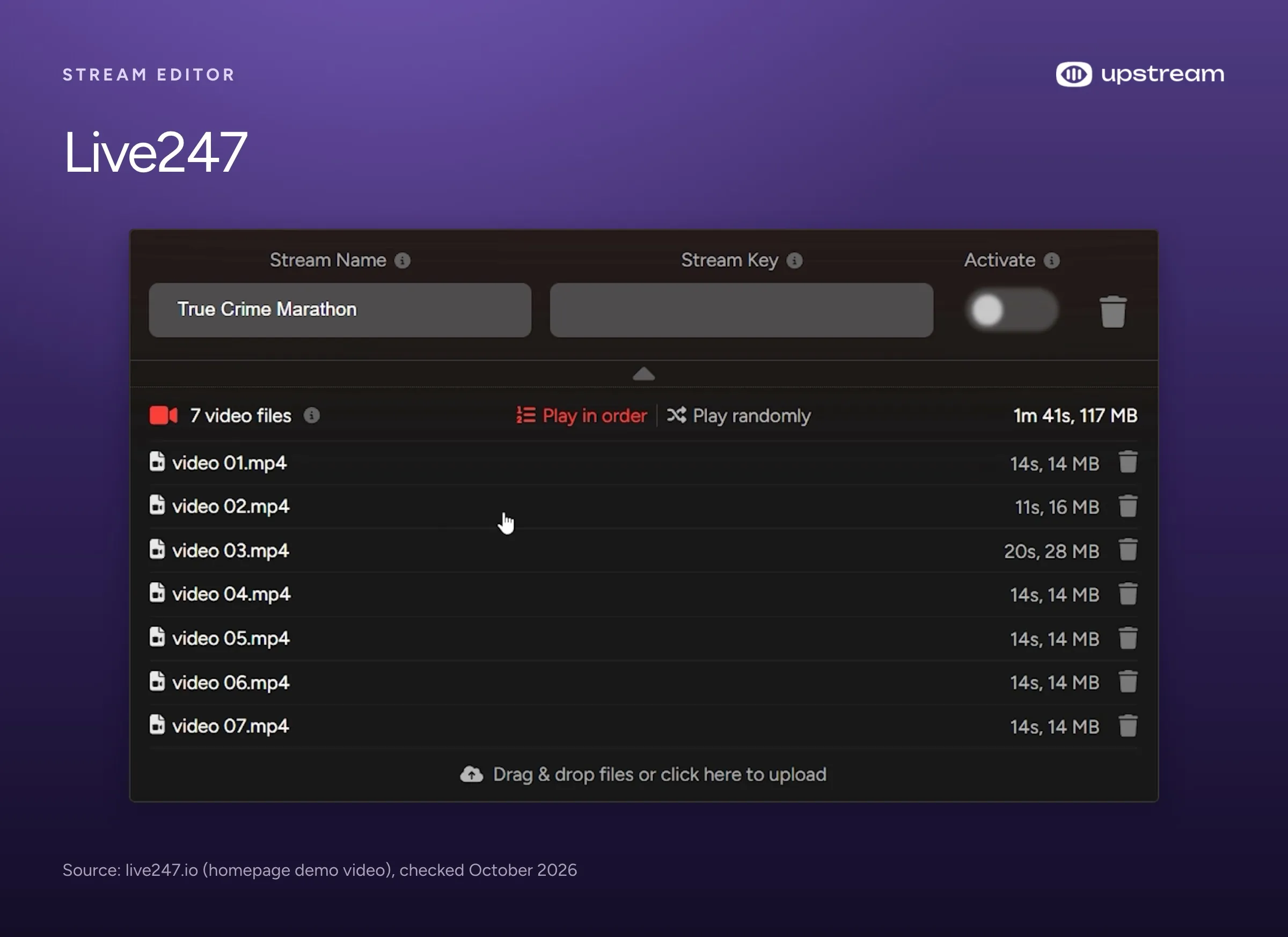Edit the Stream Name field

tap(340, 310)
